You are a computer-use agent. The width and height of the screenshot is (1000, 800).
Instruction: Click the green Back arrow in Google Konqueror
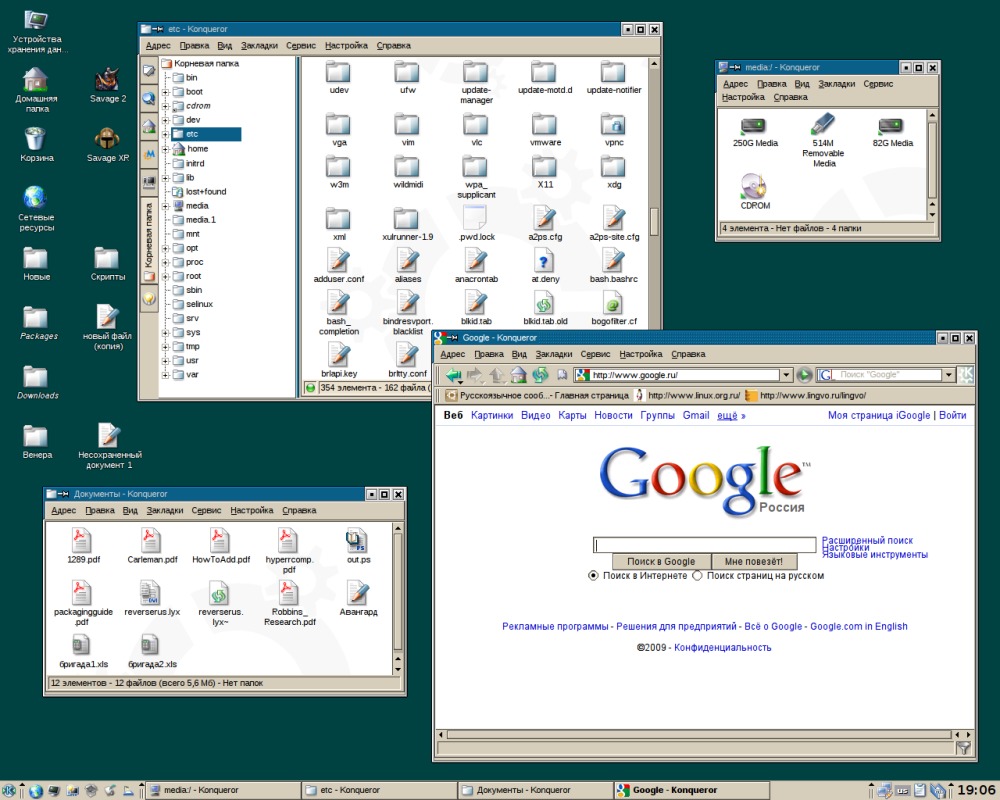tap(453, 375)
